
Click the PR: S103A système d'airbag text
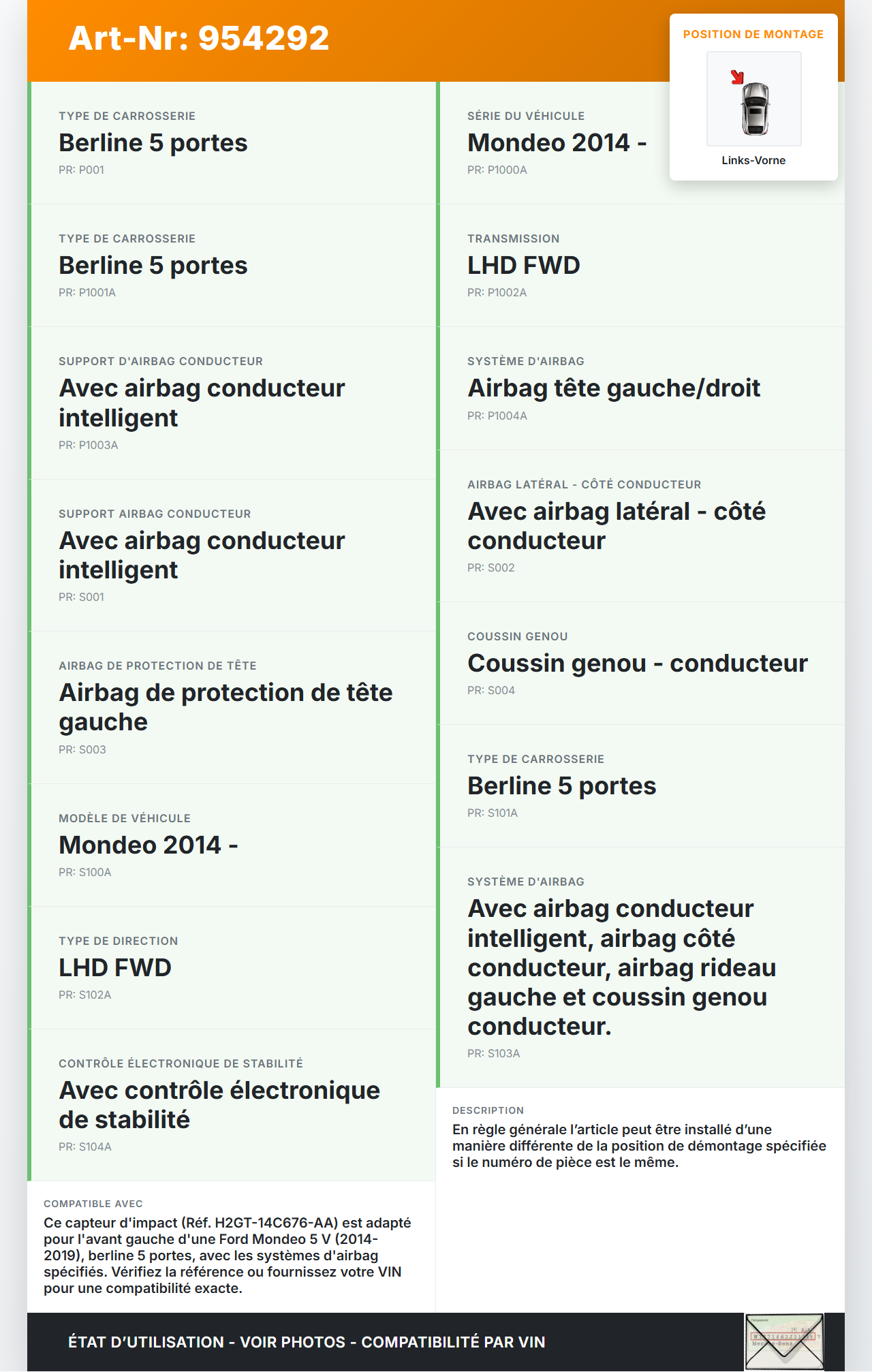point(493,1053)
